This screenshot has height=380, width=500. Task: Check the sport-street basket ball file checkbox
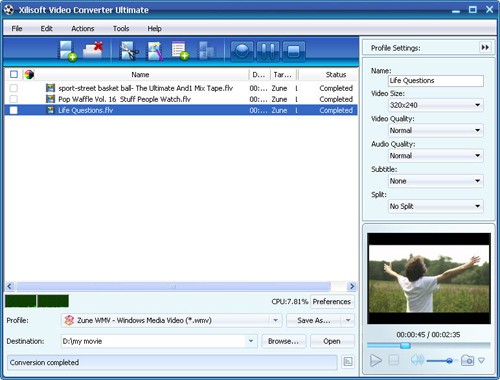tap(14, 88)
